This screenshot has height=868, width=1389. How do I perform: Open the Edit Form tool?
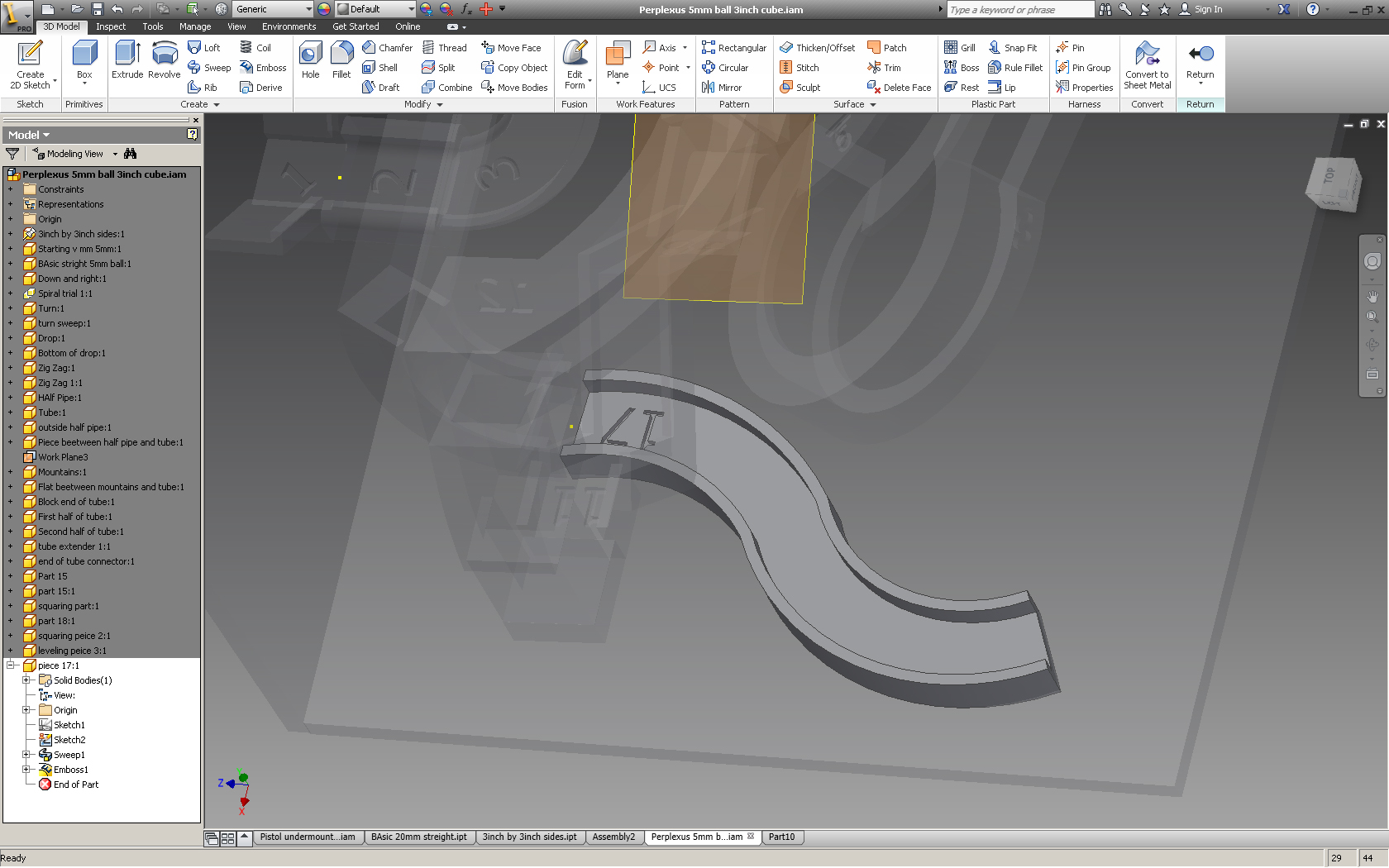(x=575, y=64)
